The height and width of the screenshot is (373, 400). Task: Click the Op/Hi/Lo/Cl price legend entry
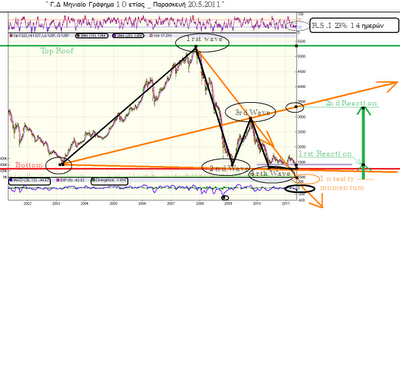click(40, 35)
